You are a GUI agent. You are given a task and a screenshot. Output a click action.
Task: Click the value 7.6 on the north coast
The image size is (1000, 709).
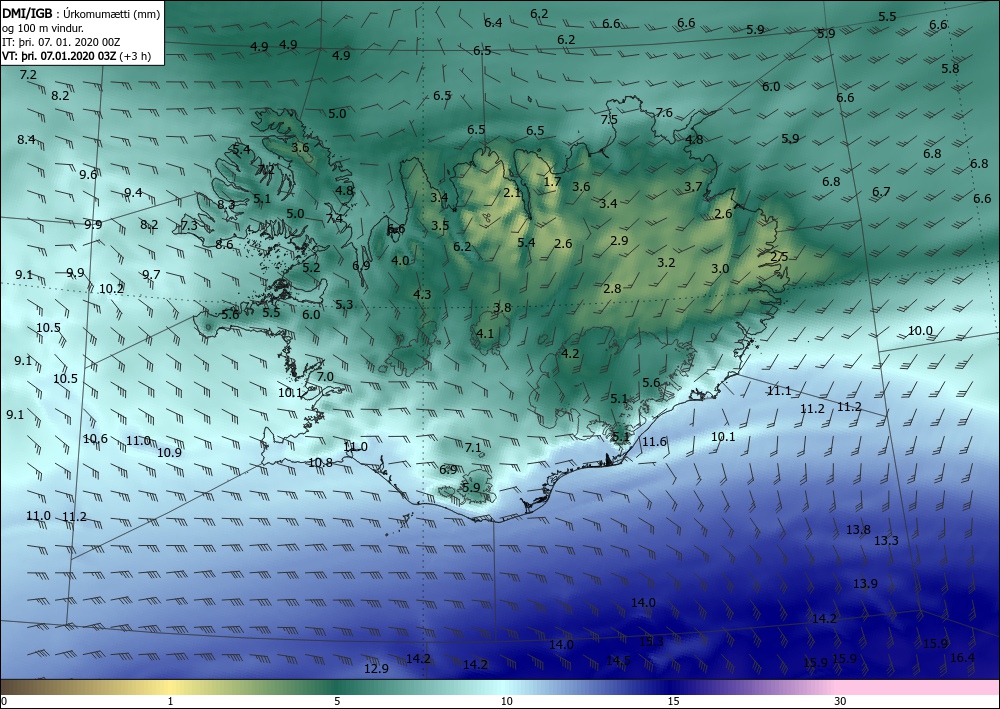click(x=664, y=112)
